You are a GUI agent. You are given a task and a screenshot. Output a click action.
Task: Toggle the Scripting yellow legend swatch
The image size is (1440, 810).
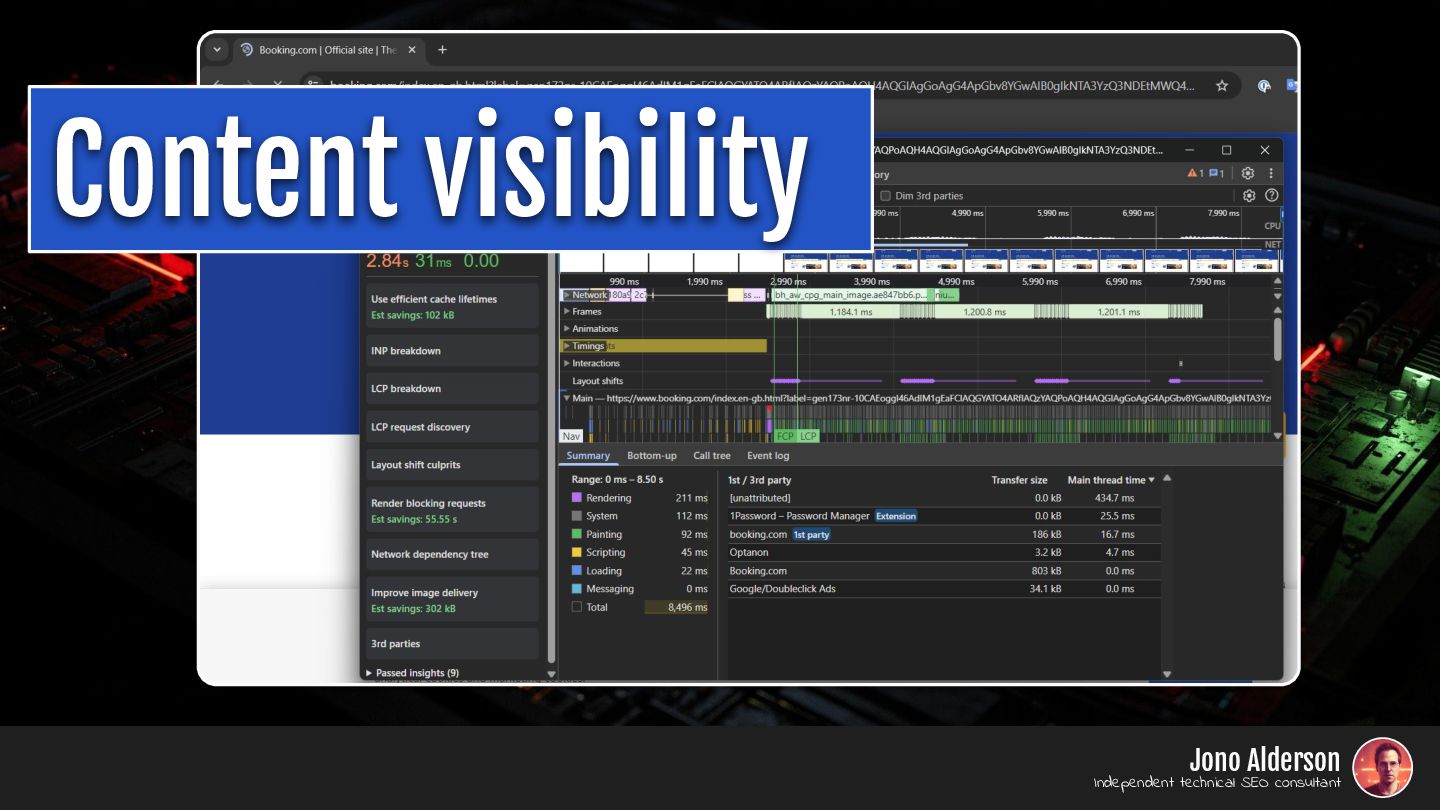[576, 553]
